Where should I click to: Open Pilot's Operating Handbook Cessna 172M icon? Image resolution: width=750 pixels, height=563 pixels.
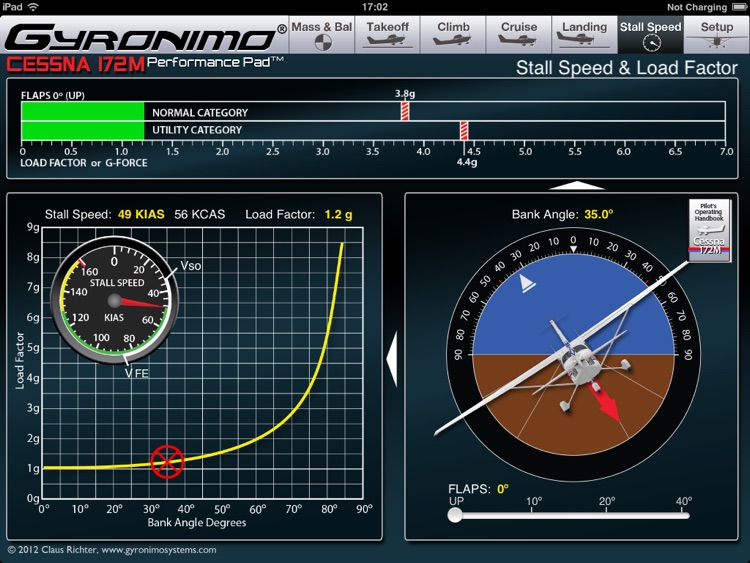point(709,230)
